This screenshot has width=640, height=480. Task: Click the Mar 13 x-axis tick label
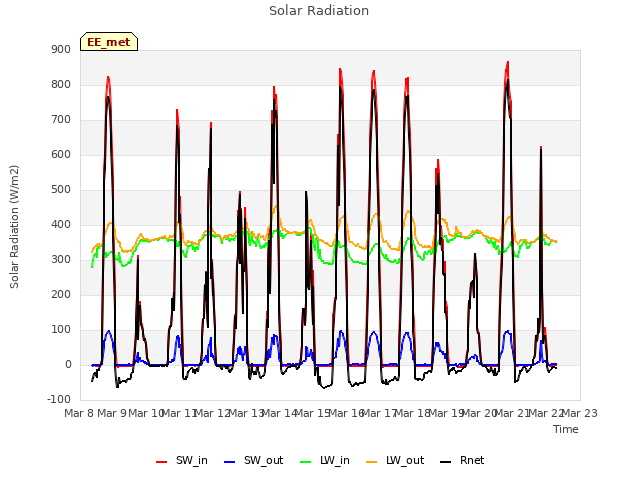coord(247,413)
